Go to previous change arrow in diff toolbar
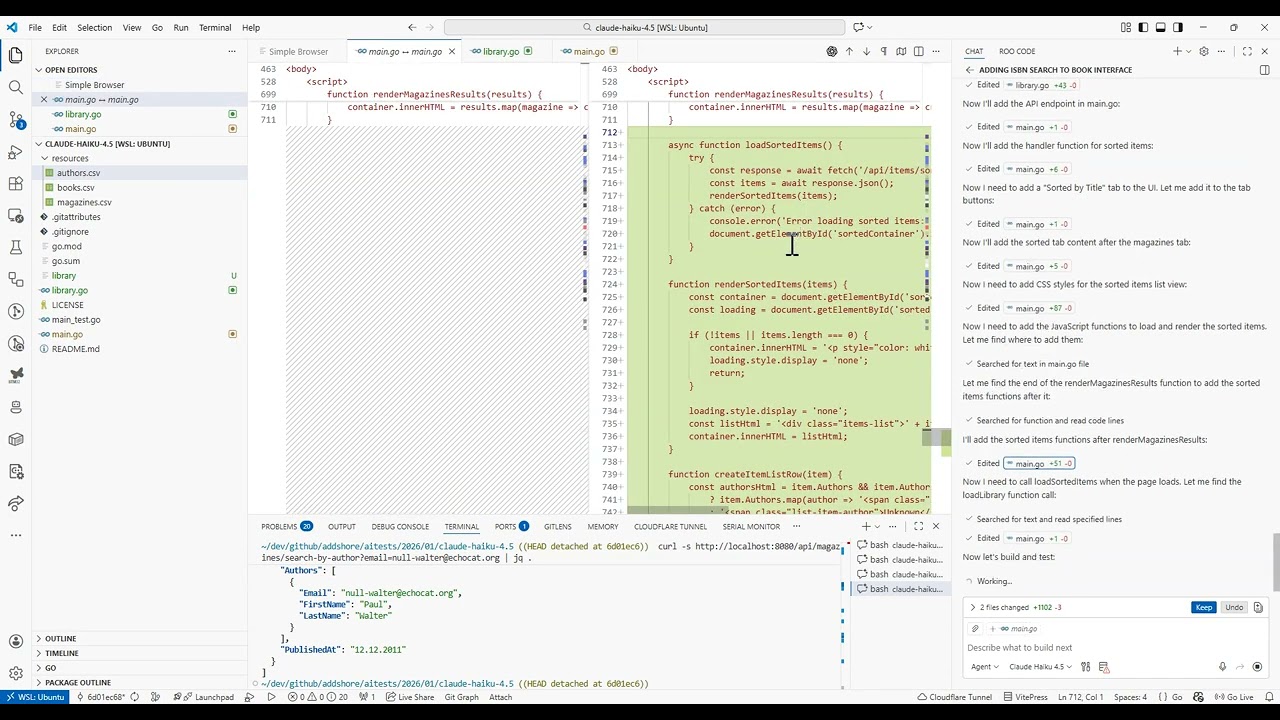 click(x=849, y=51)
